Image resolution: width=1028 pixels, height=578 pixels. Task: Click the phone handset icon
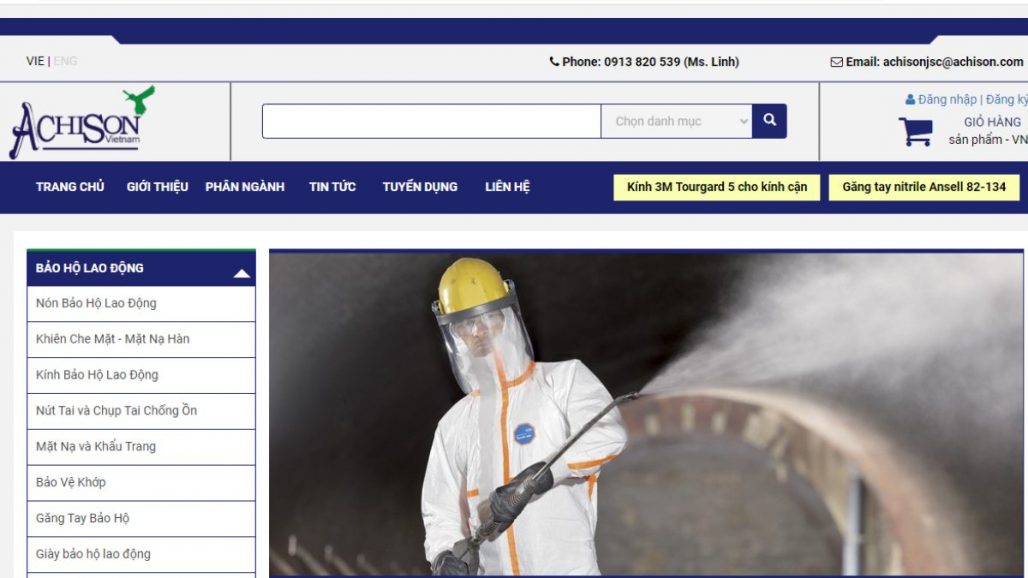554,61
